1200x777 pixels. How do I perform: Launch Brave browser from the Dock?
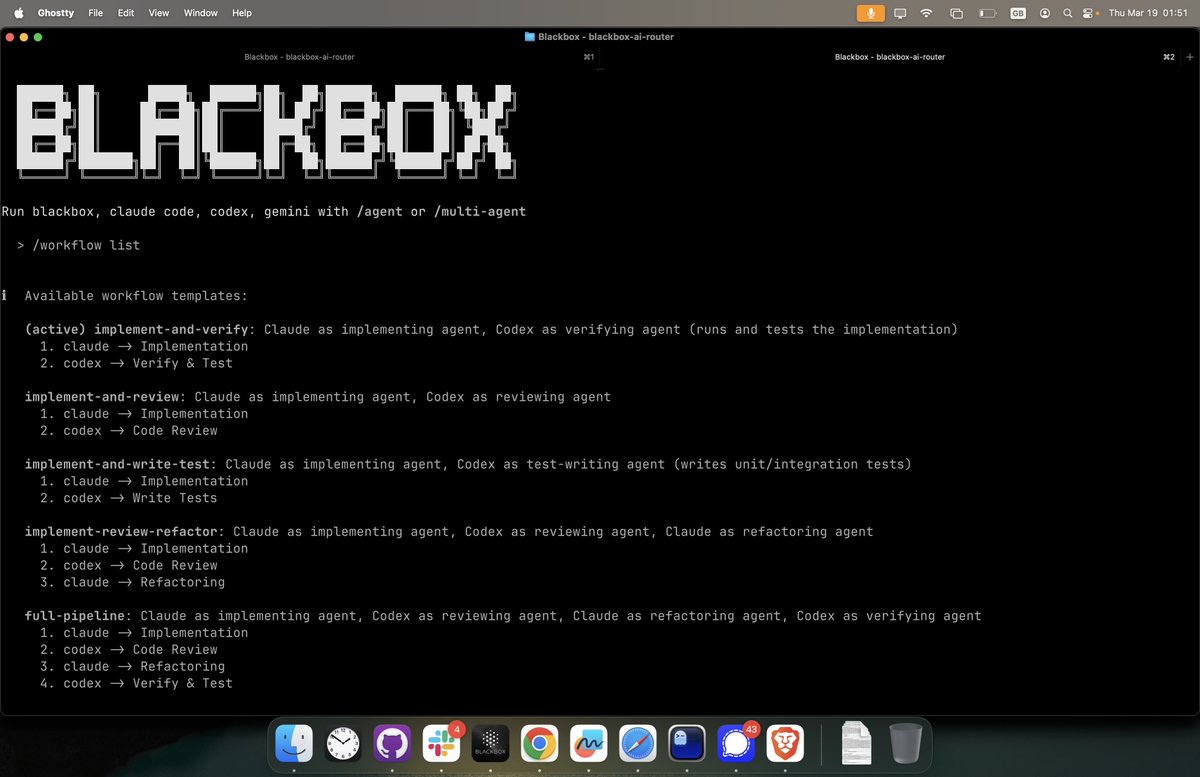(x=786, y=743)
